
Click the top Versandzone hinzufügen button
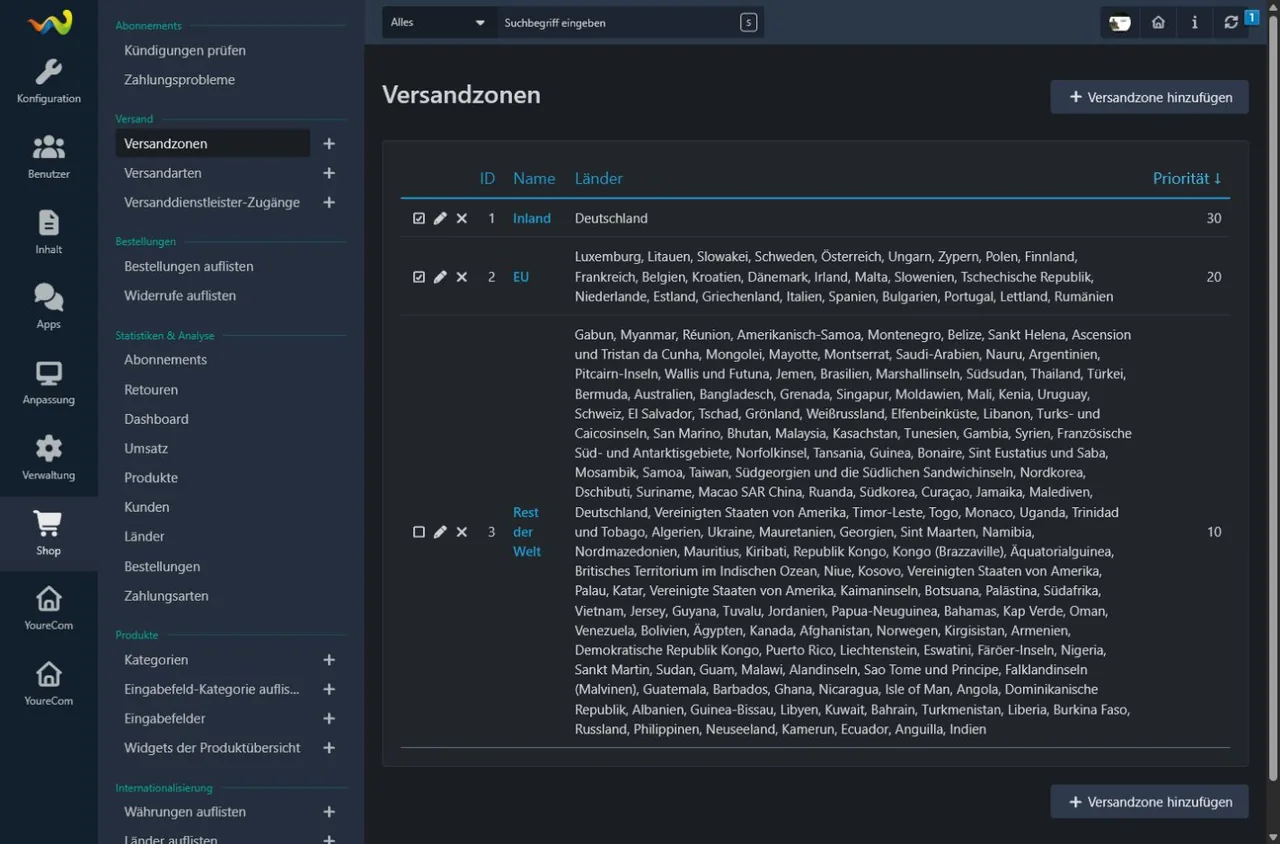[x=1149, y=97]
